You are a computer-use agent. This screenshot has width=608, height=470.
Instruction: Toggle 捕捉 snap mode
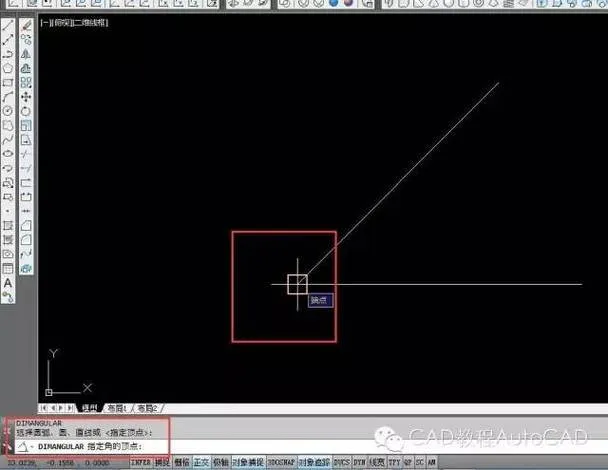(162, 462)
